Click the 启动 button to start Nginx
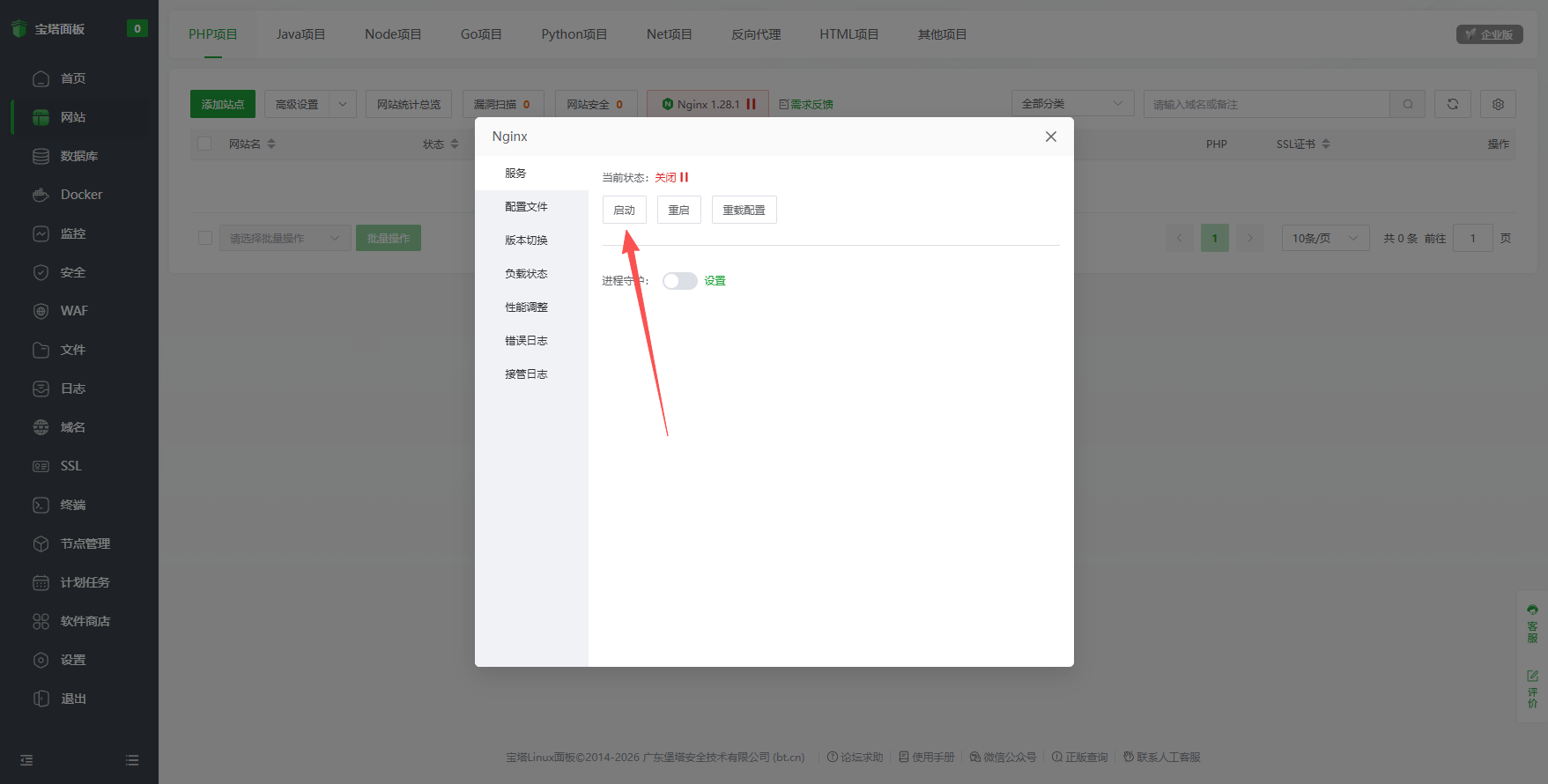 [x=624, y=210]
